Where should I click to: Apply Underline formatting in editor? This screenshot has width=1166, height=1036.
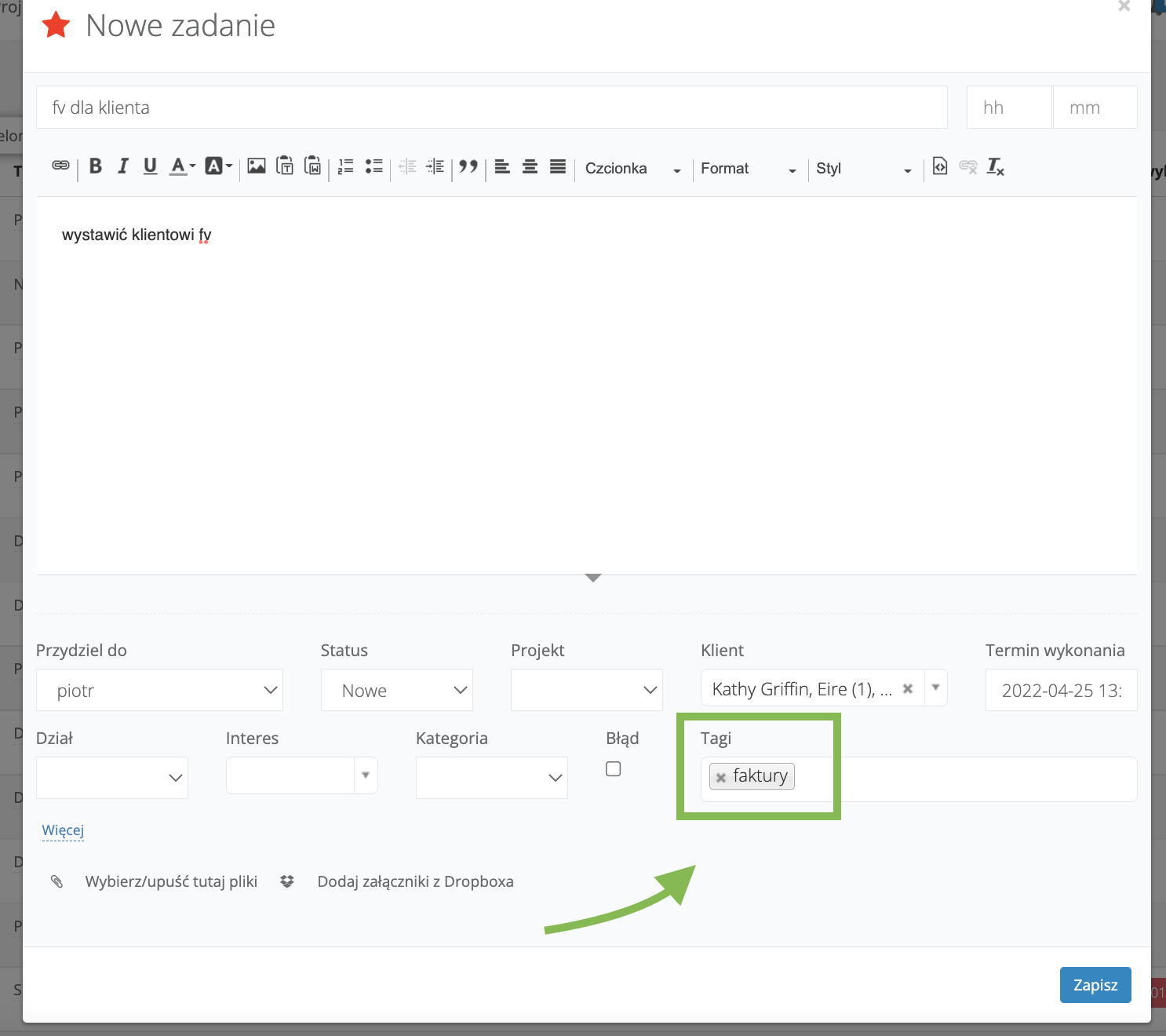(x=150, y=166)
